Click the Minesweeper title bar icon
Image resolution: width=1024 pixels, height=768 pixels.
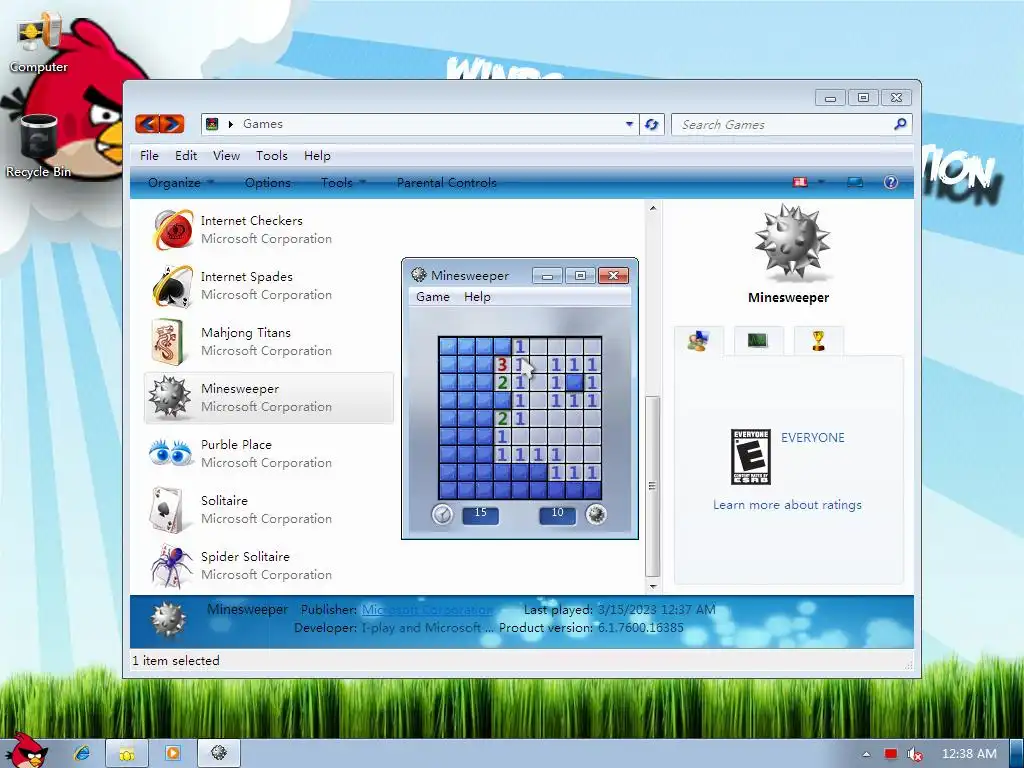pyautogui.click(x=419, y=275)
